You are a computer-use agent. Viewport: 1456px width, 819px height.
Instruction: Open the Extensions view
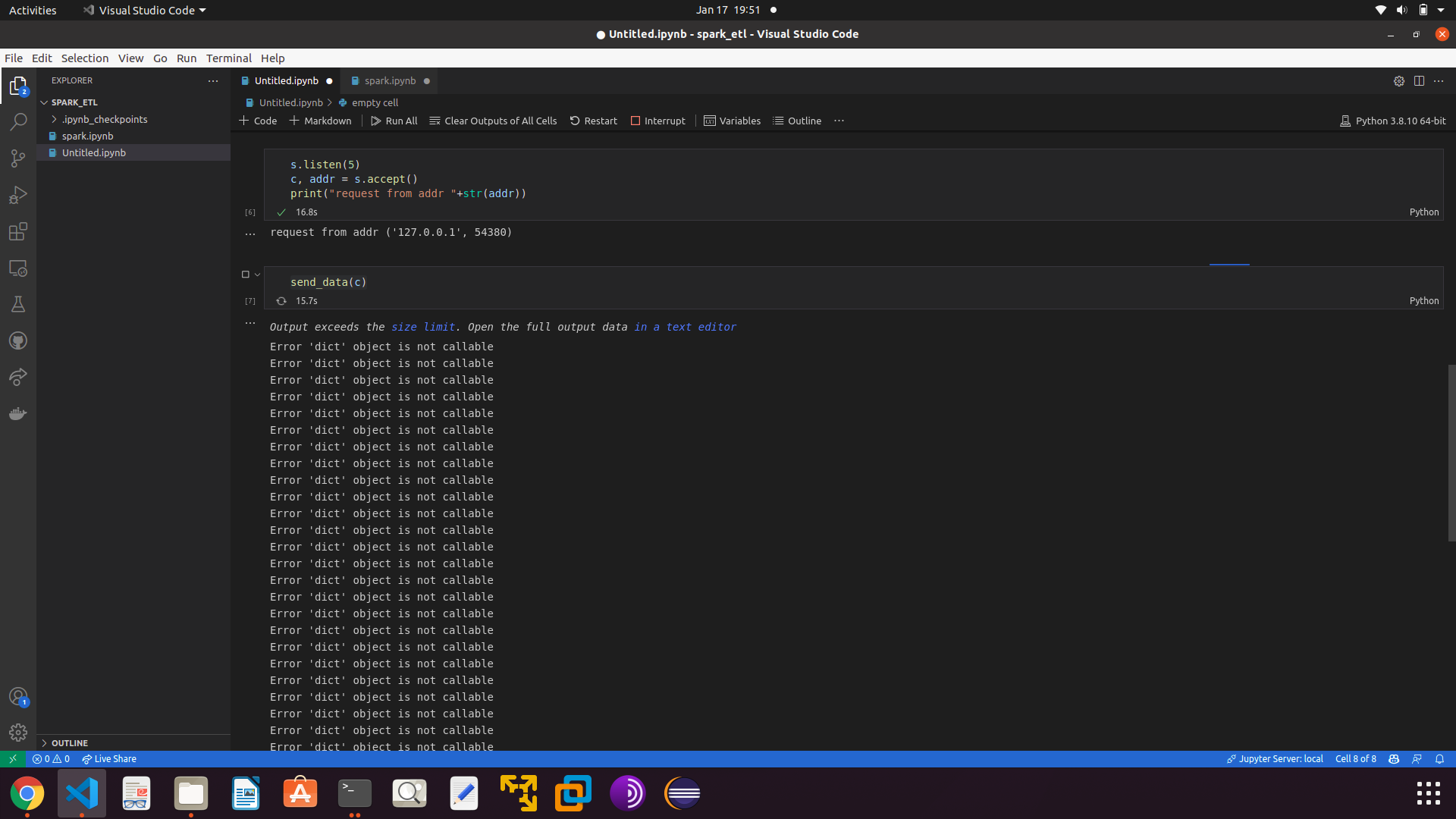tap(18, 232)
